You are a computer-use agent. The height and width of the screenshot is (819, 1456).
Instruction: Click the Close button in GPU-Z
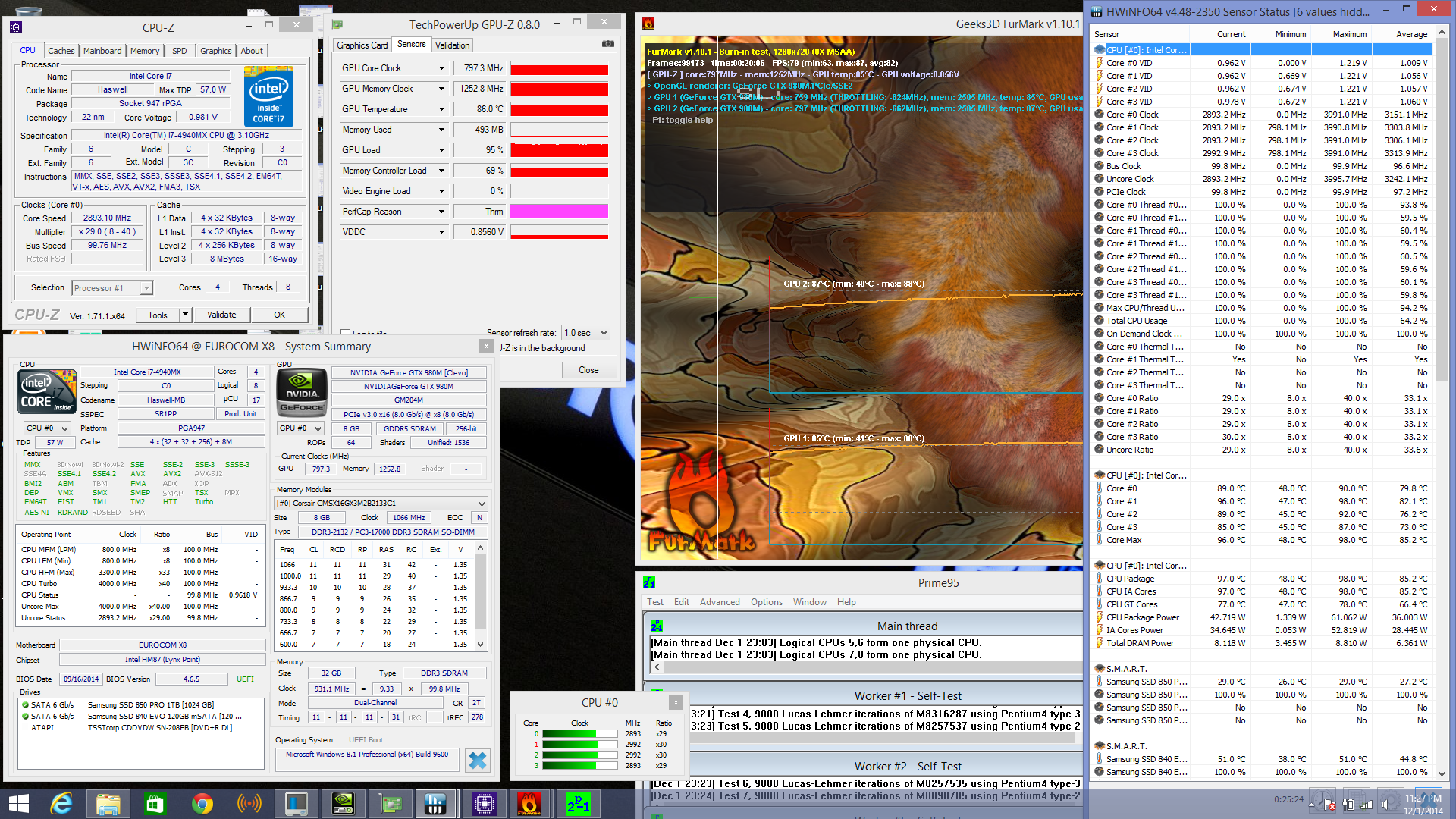click(588, 370)
